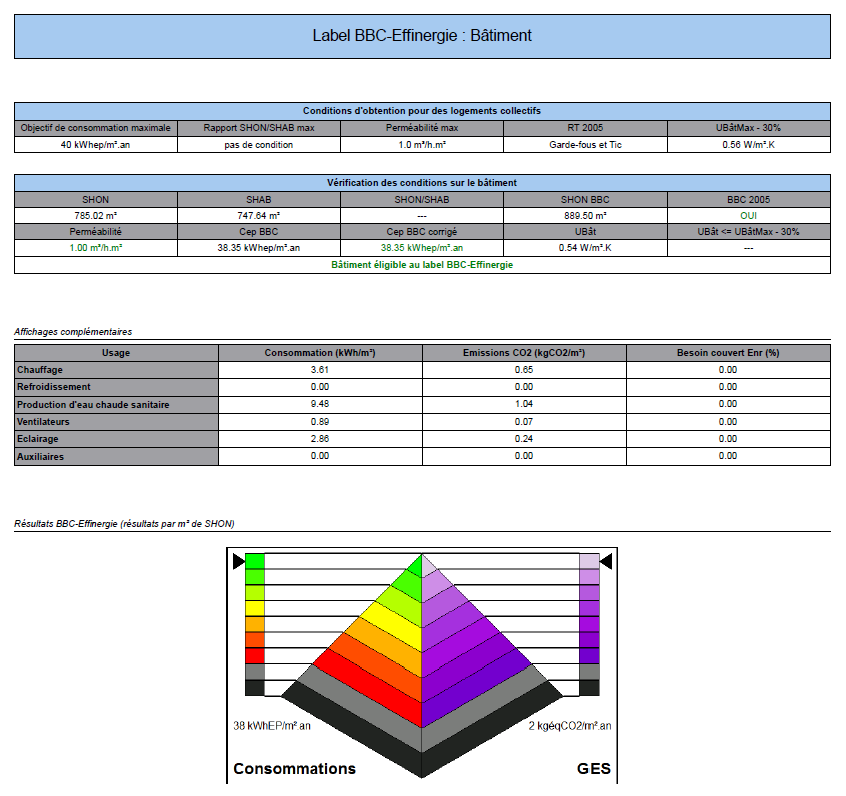Click the Ventilateurs row label
This screenshot has height=796, width=846.
[x=43, y=421]
